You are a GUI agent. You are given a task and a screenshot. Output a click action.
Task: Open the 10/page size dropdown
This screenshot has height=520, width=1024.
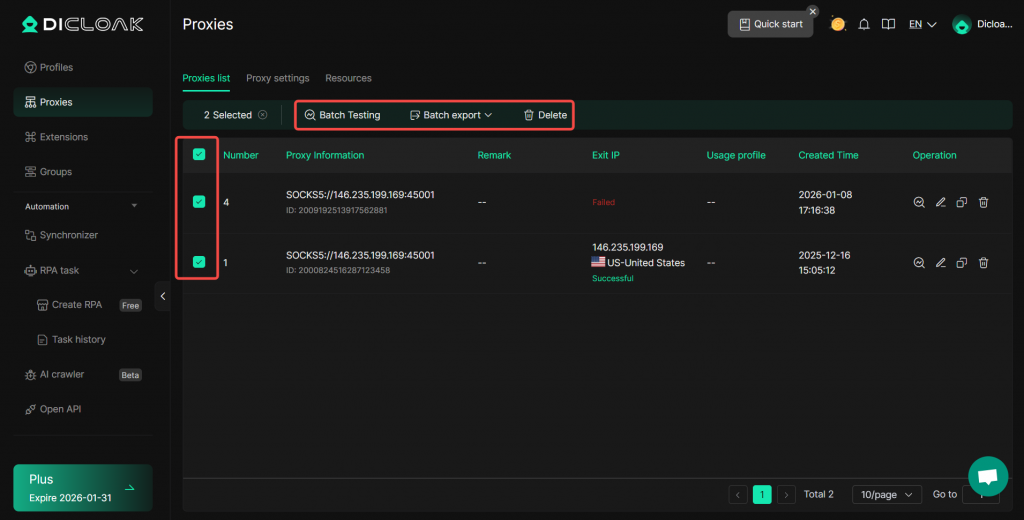pos(886,494)
